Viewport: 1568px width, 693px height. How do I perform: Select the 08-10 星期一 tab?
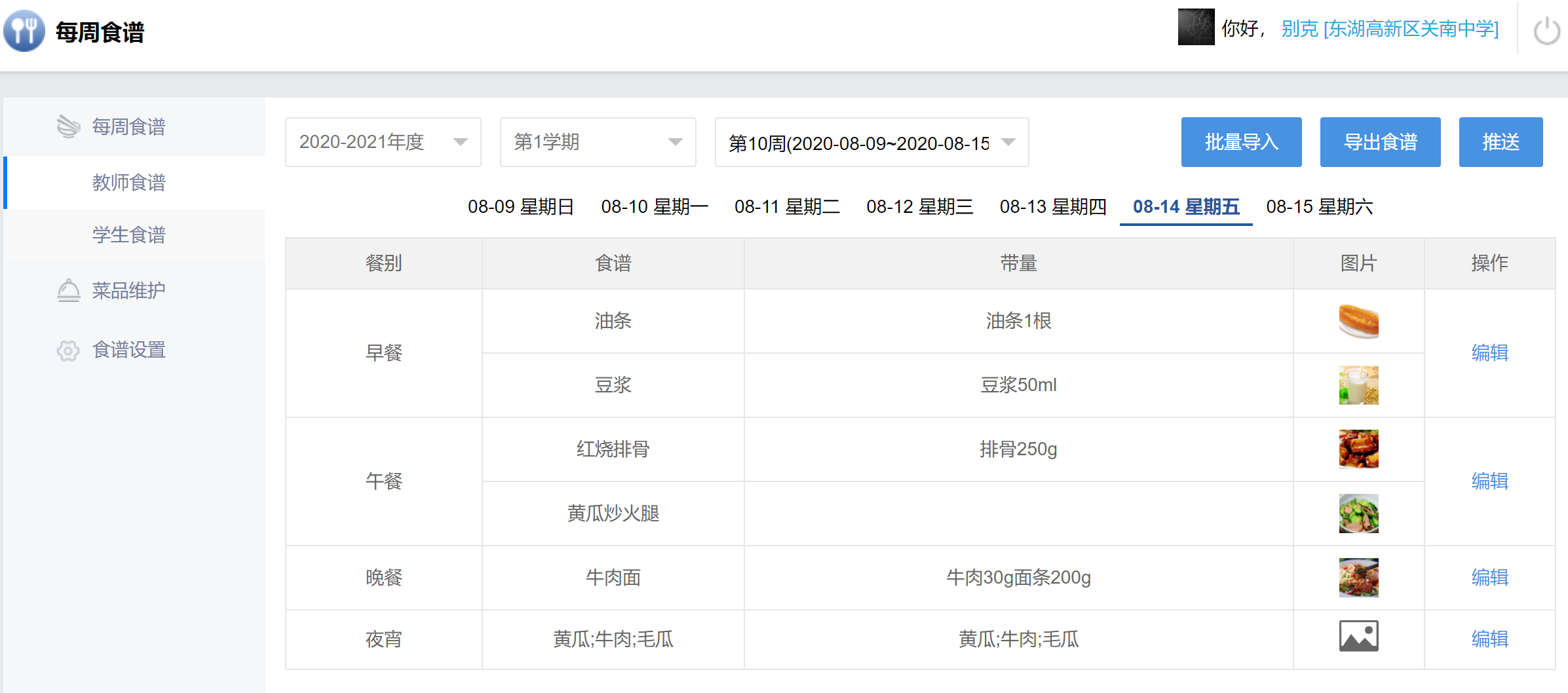coord(654,207)
